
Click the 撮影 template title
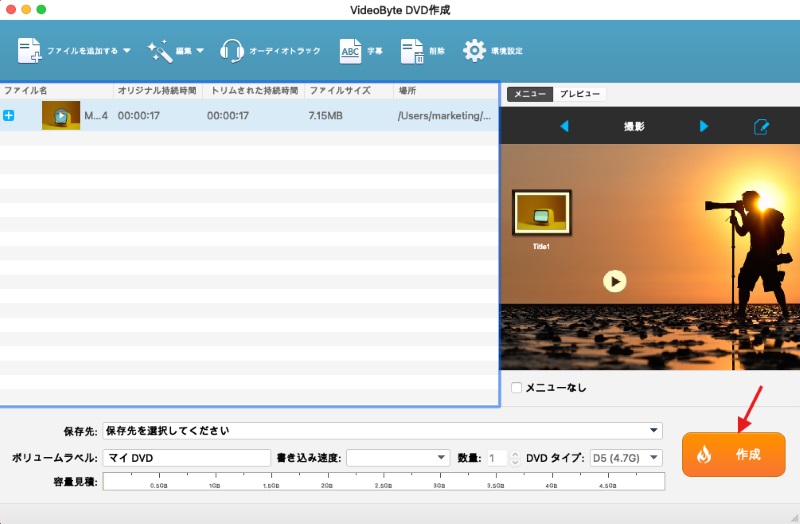tap(634, 127)
